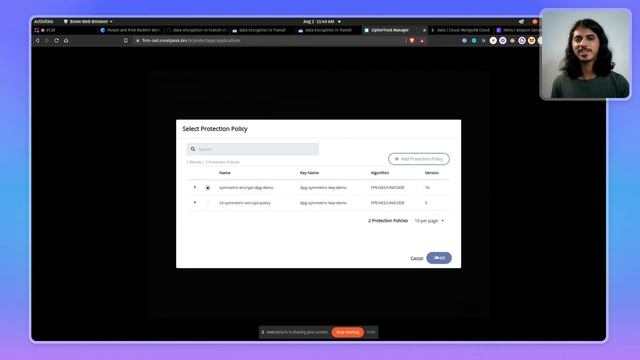This screenshot has width=640, height=360.
Task: Click the browser Back arrow
Action: pos(37,40)
